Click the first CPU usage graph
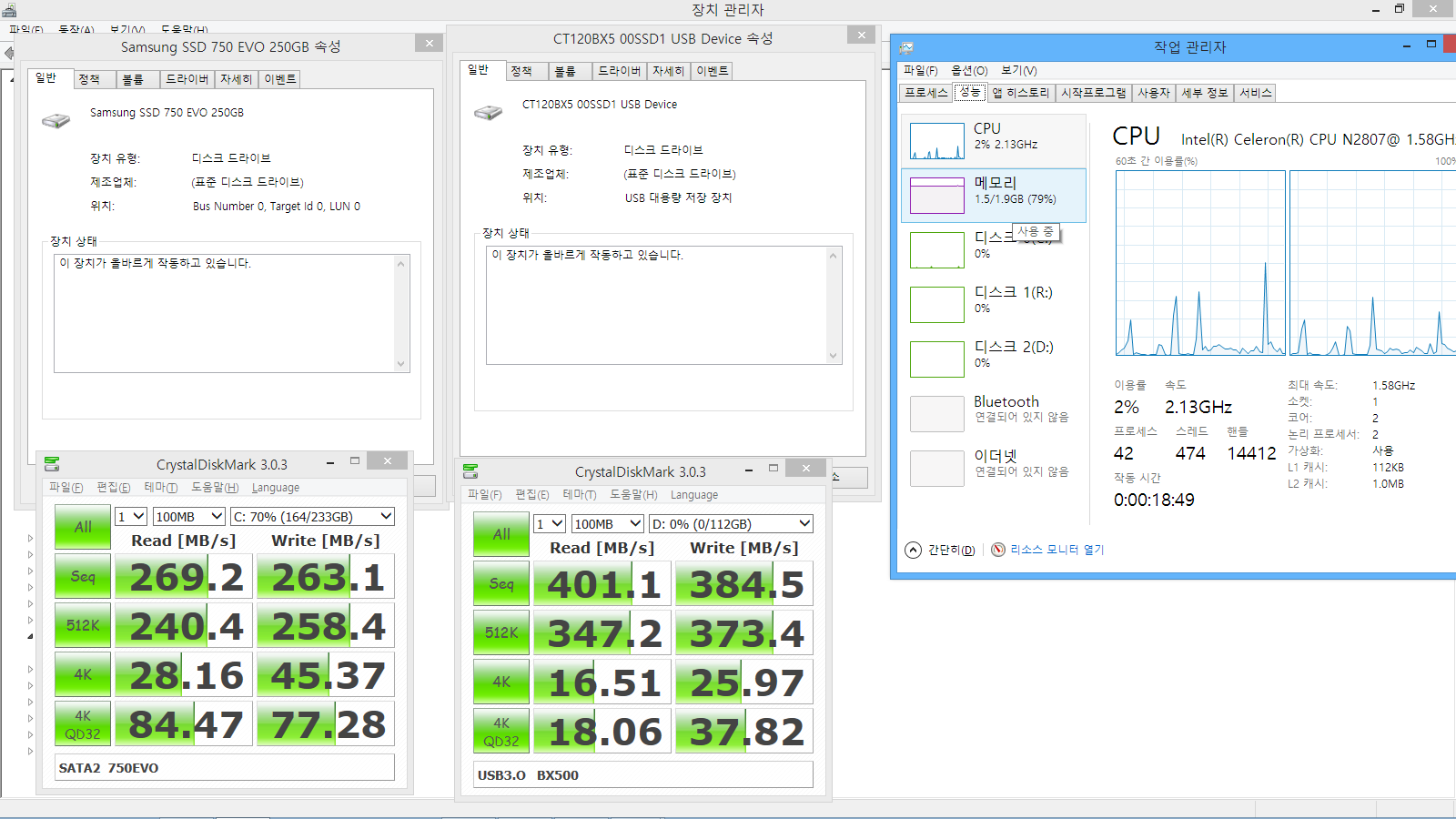Image resolution: width=1456 pixels, height=819 pixels. (x=1200, y=263)
